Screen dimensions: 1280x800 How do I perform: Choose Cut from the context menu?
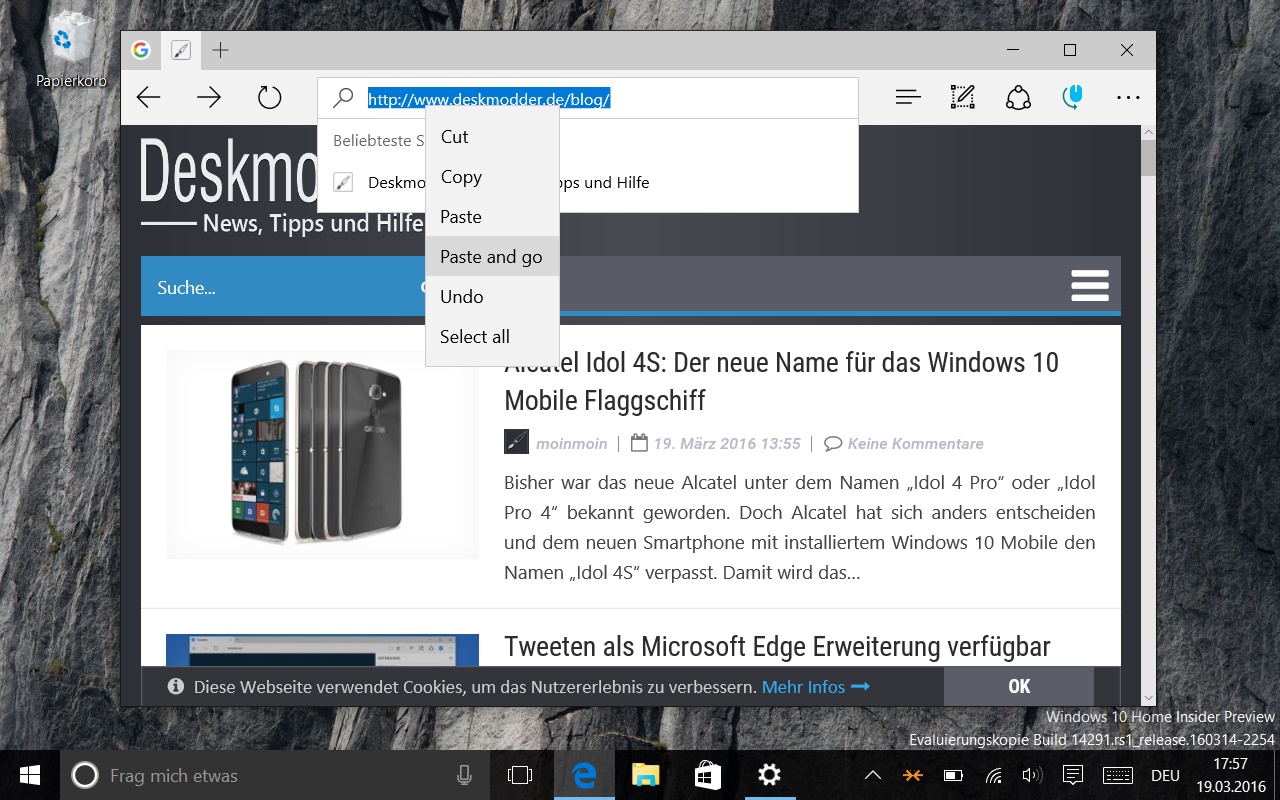click(x=492, y=137)
